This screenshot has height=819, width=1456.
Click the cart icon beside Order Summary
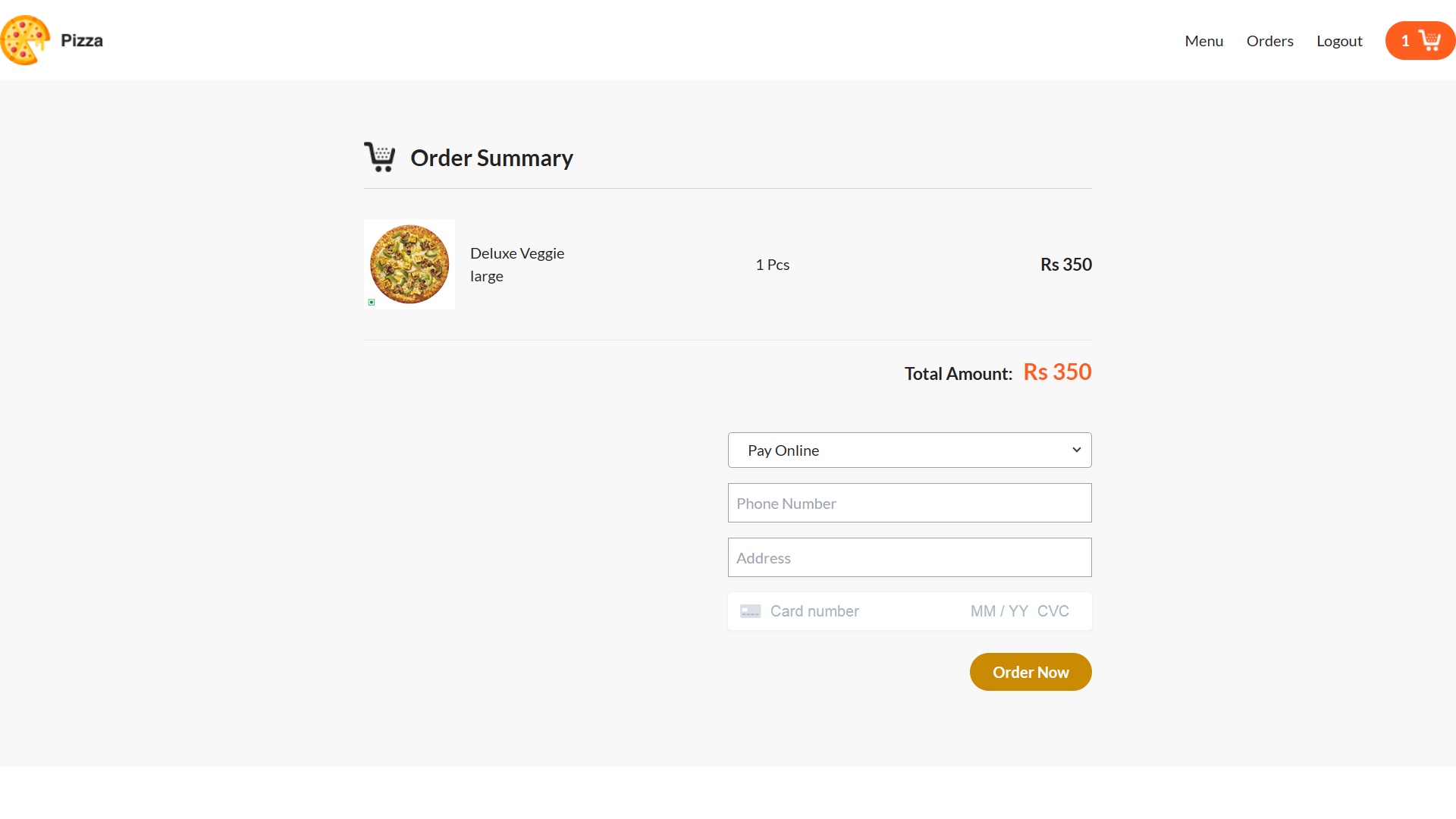point(380,157)
